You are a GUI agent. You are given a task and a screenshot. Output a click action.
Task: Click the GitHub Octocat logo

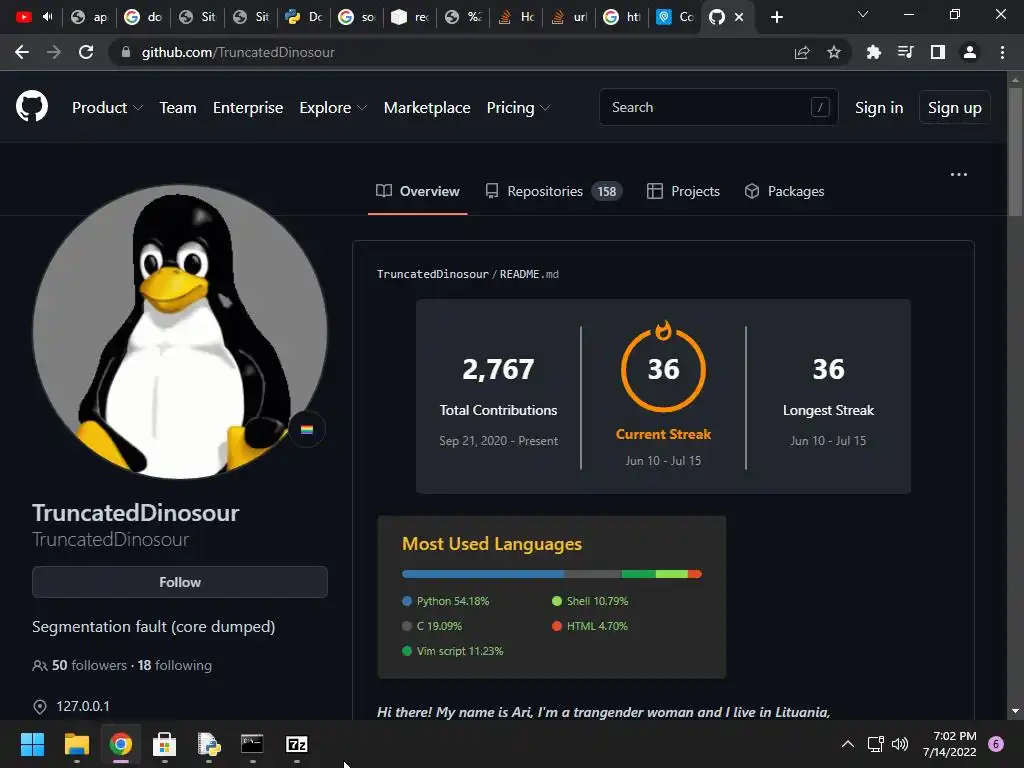(x=31, y=107)
